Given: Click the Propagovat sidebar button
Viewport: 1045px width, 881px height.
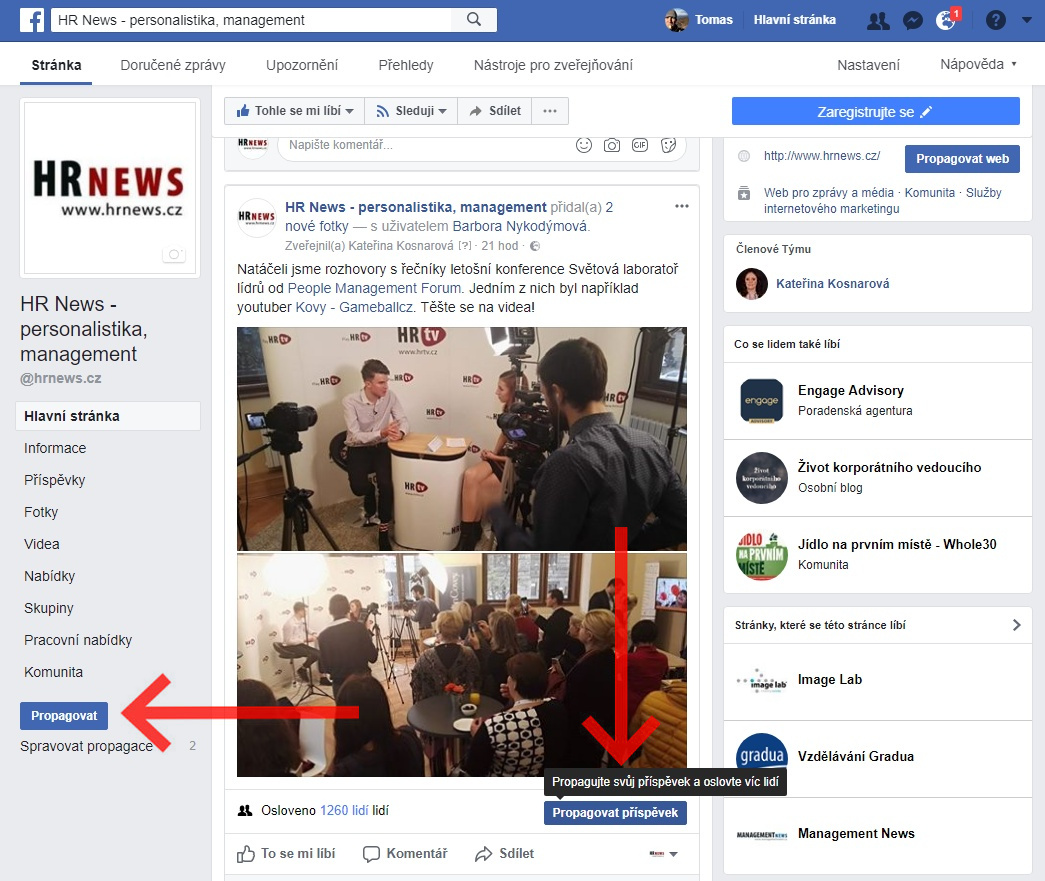Looking at the screenshot, I should pyautogui.click(x=64, y=716).
